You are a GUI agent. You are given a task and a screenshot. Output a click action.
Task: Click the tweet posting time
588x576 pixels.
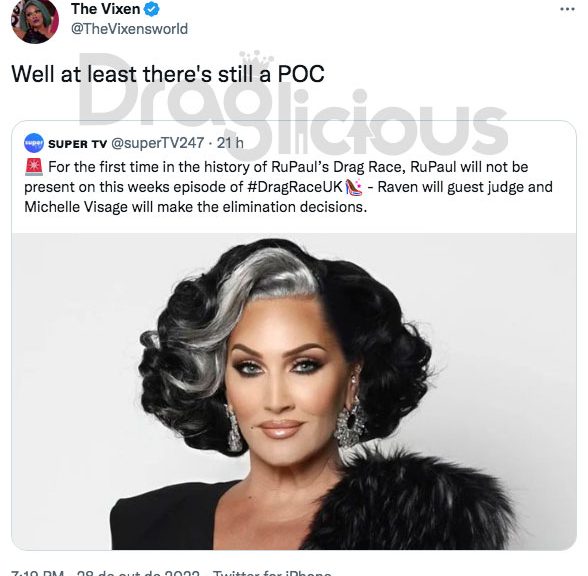pyautogui.click(x=38, y=573)
